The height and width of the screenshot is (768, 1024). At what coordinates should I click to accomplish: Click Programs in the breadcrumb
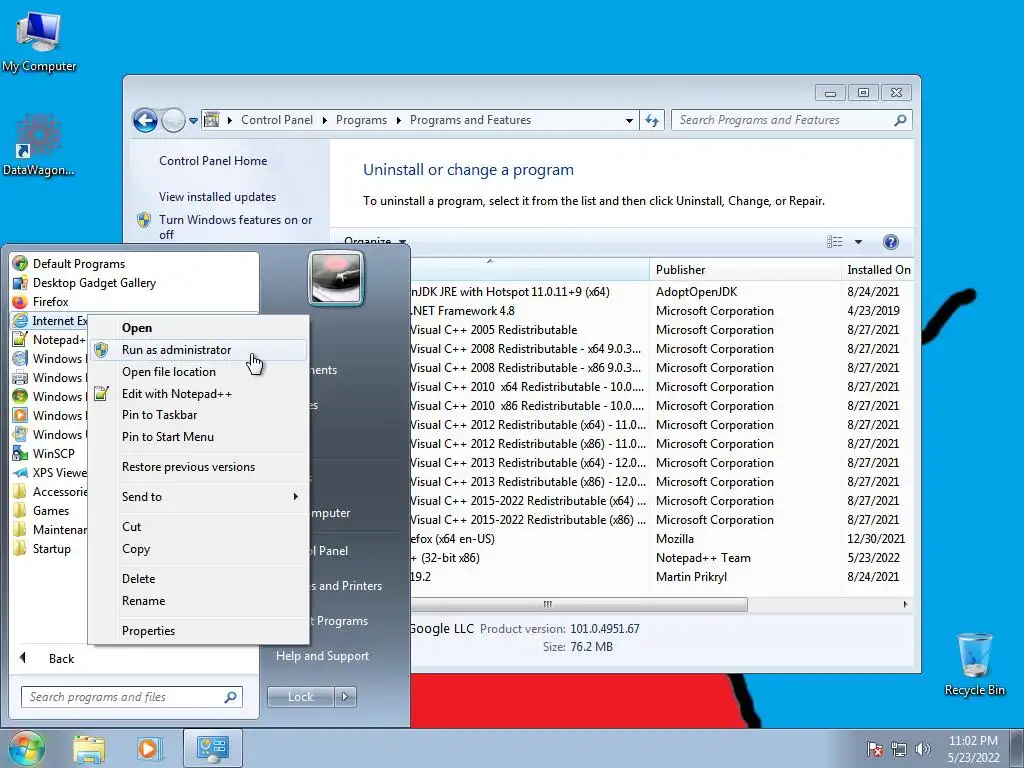(361, 120)
